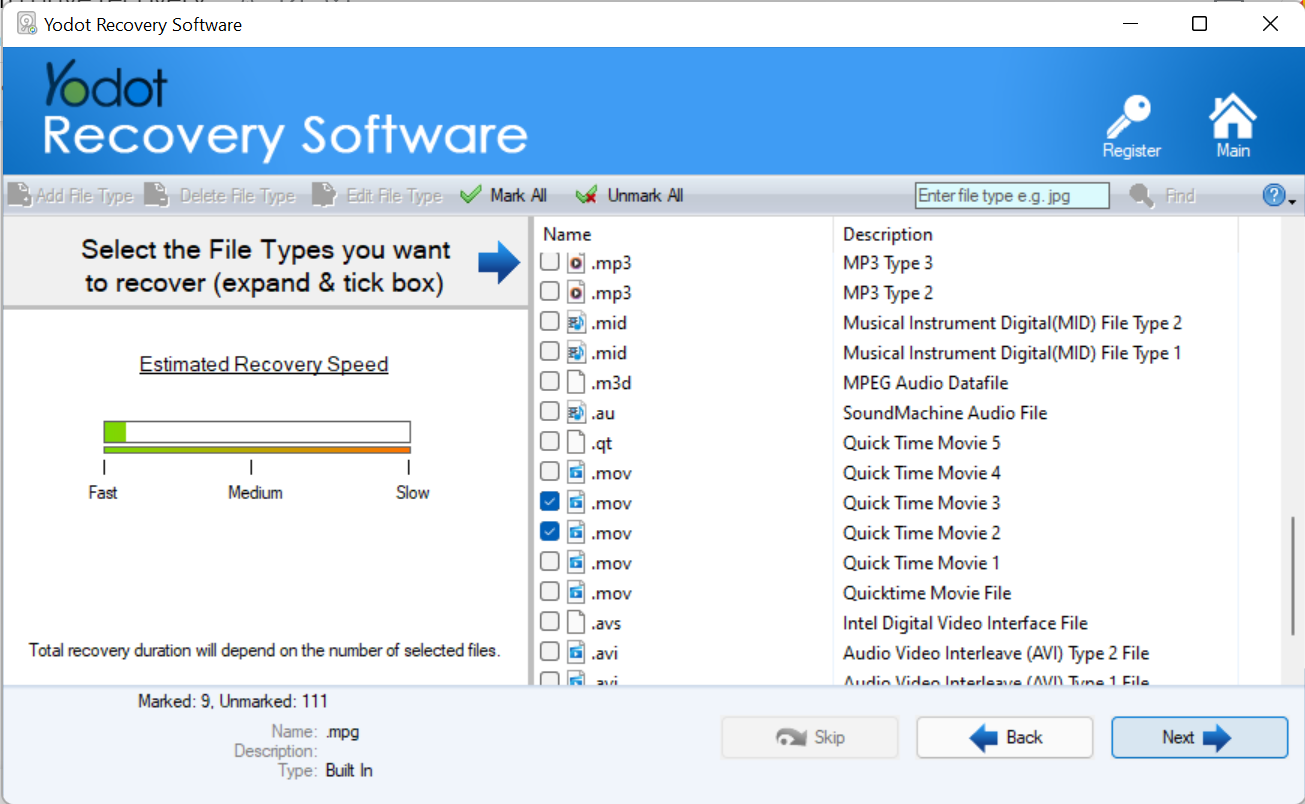Viewport: 1305px width, 804px height.
Task: Tick the Quicktime Movie File checkbox
Action: 549,592
